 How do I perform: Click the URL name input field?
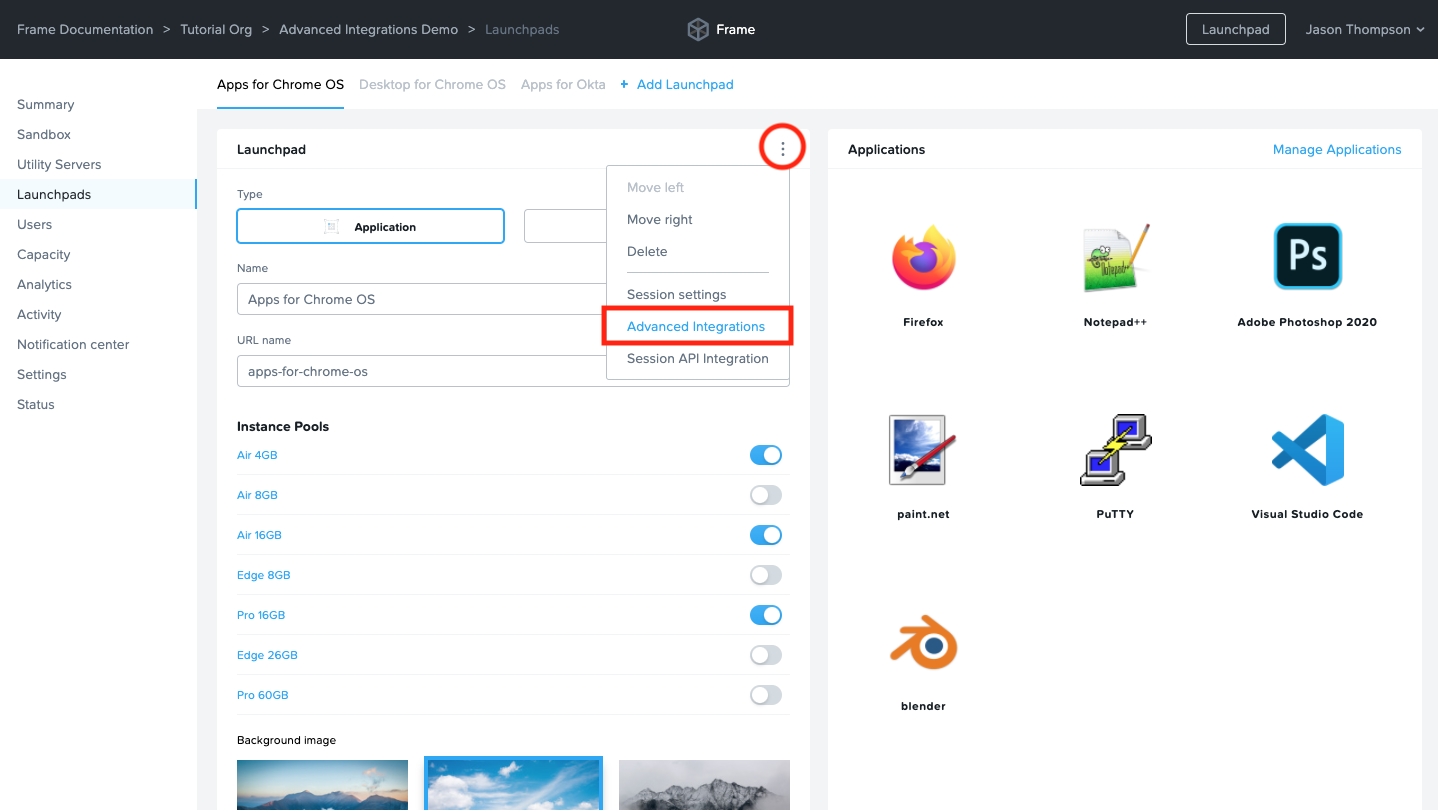click(x=420, y=372)
